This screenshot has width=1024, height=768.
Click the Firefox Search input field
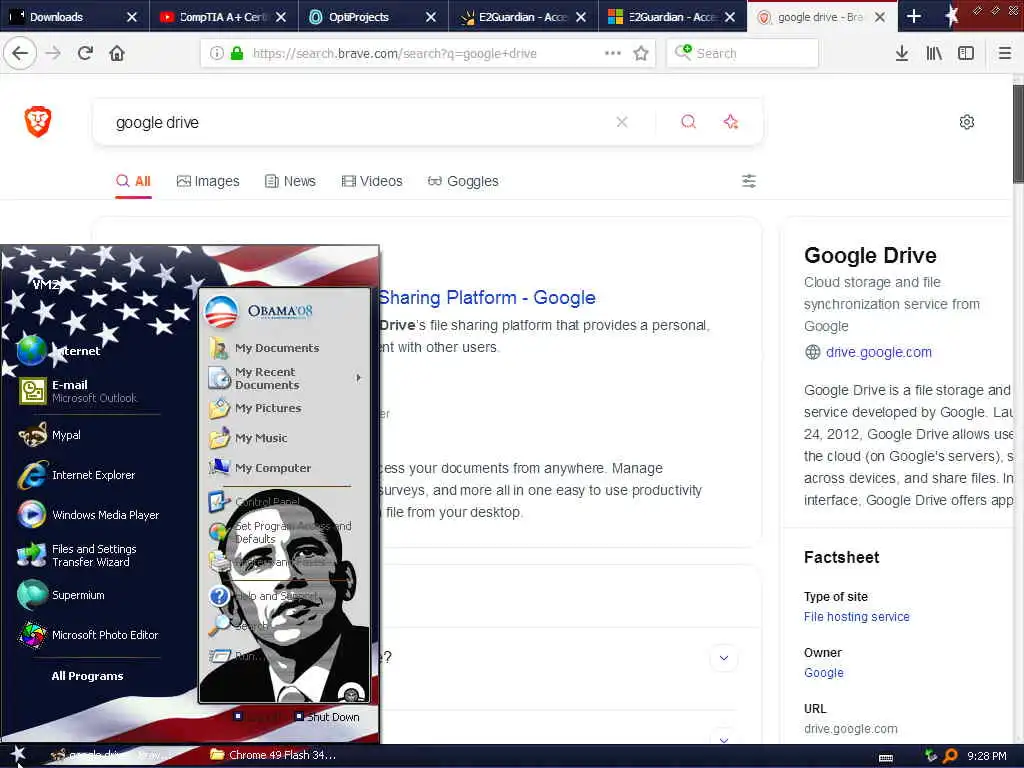(x=742, y=54)
